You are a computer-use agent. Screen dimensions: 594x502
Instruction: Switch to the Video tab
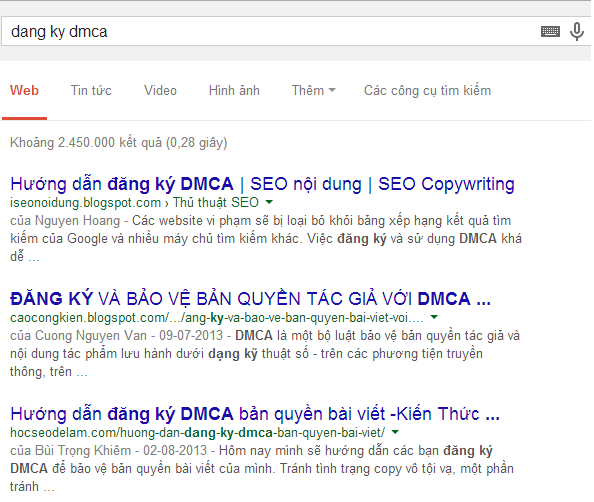[160, 91]
